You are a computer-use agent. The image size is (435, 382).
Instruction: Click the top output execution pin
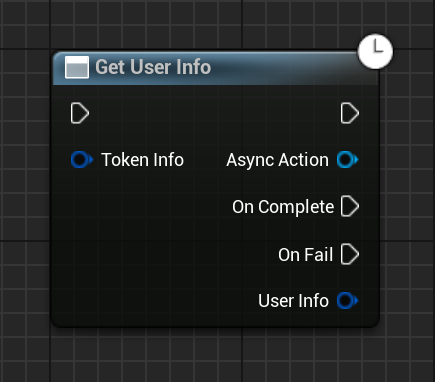pos(350,113)
